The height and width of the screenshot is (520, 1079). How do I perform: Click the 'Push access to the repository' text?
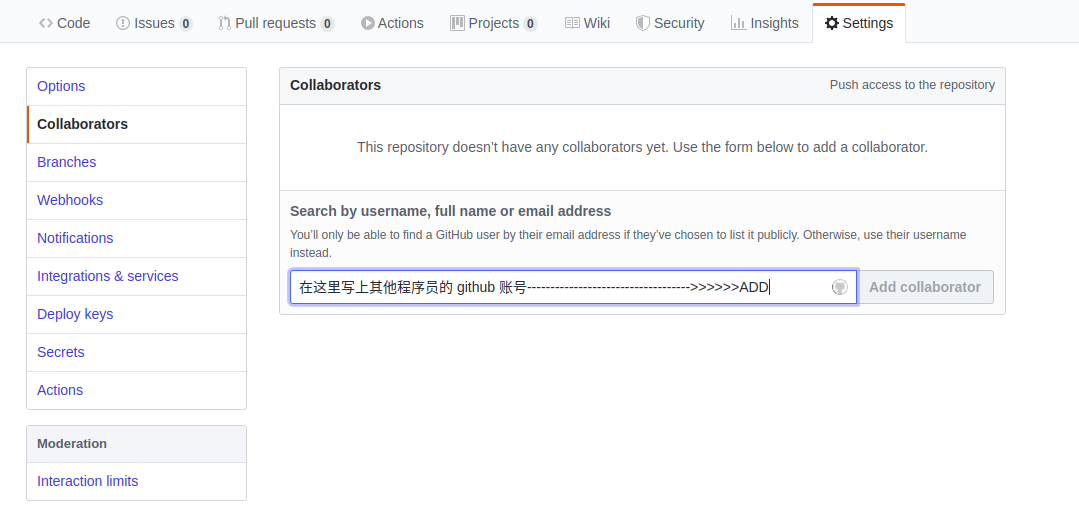912,85
